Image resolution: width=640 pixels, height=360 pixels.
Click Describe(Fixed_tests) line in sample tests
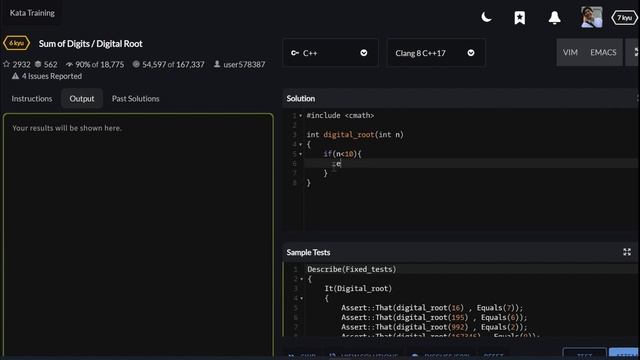click(351, 269)
